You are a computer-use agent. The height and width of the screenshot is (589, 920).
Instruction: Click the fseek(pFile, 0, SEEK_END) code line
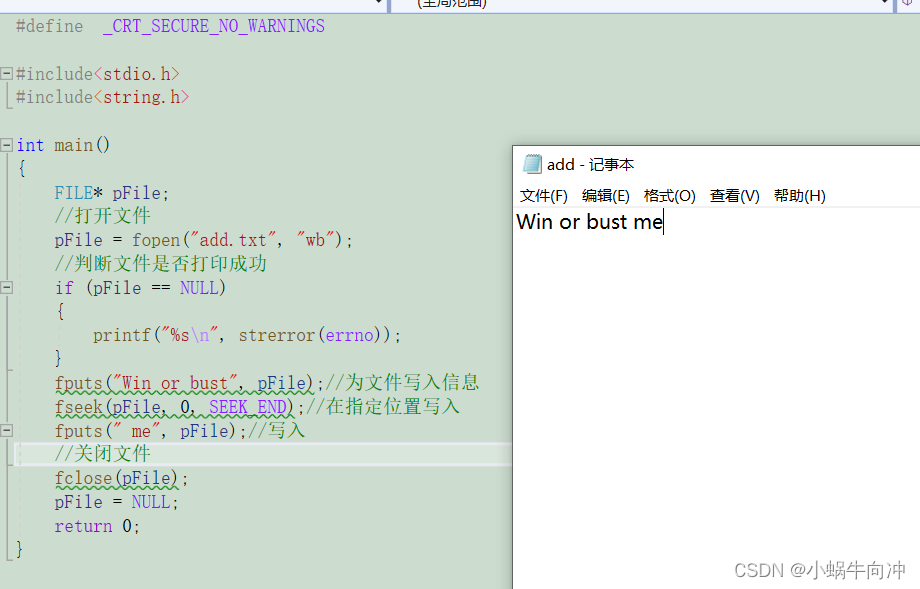[172, 407]
